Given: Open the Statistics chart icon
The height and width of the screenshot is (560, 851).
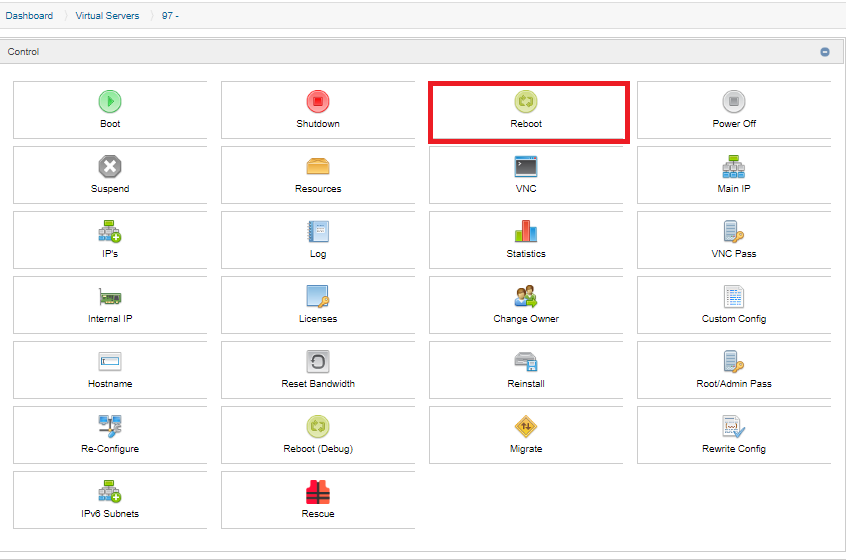Looking at the screenshot, I should (x=526, y=231).
